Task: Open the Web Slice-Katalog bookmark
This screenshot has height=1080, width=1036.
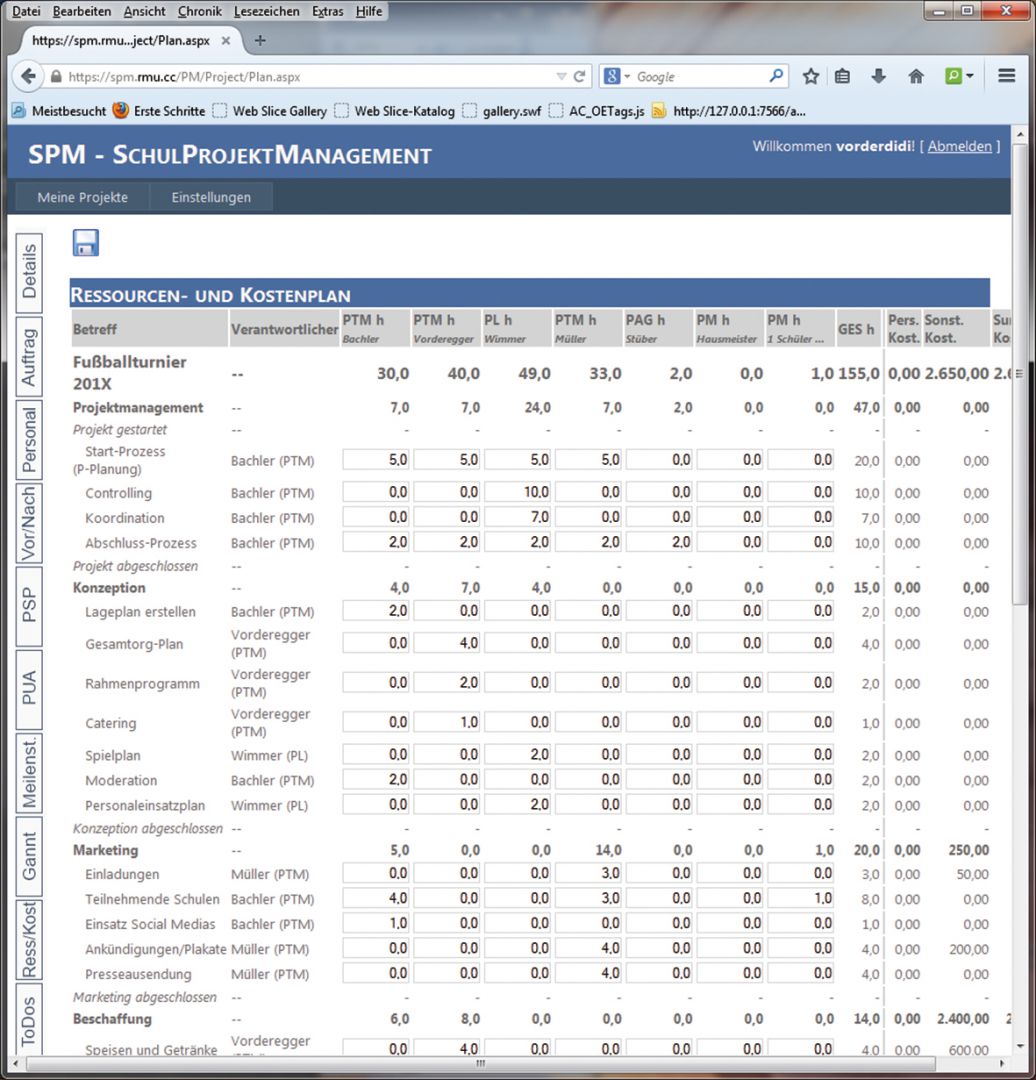Action: point(395,111)
